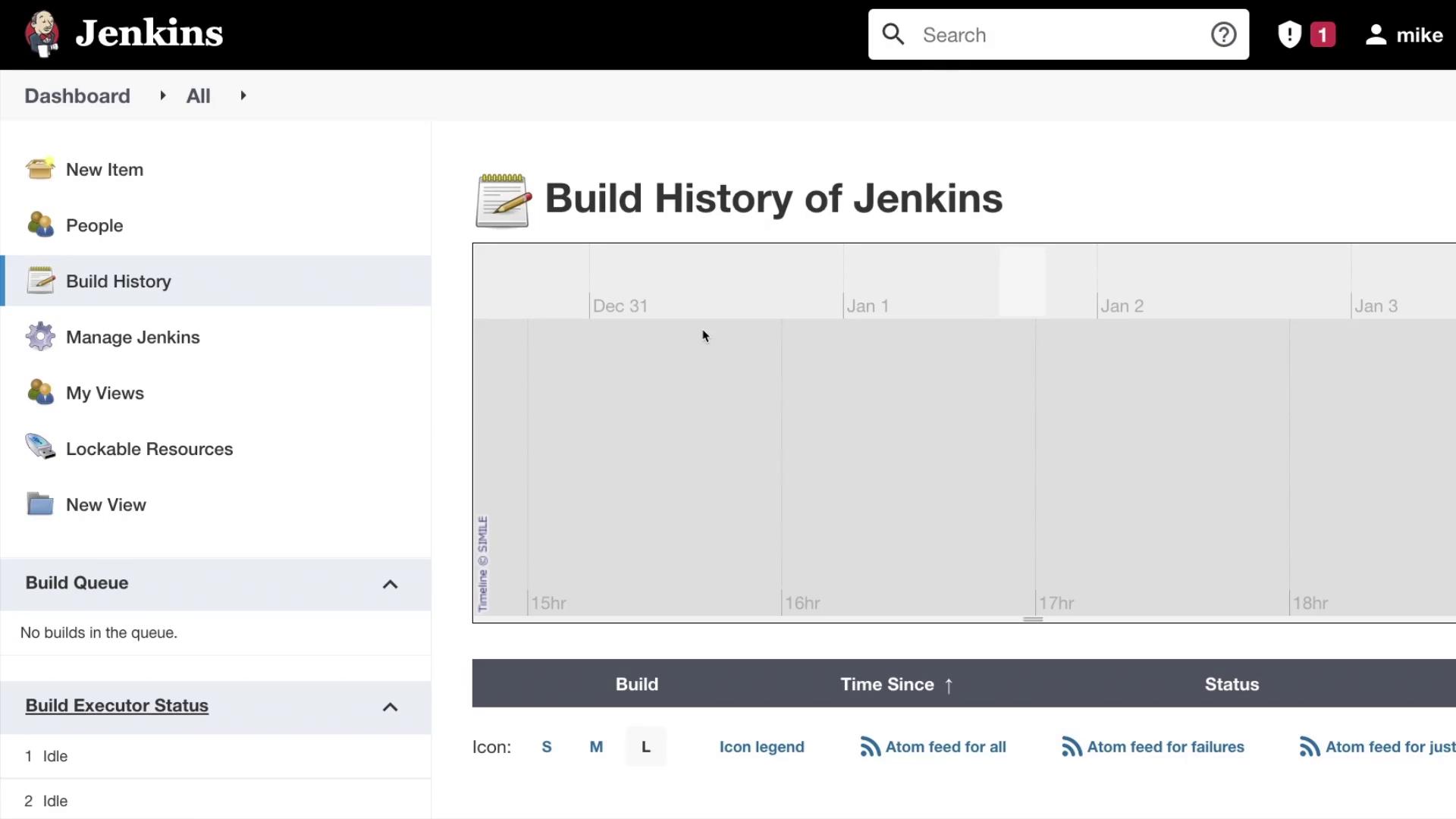1456x819 pixels.
Task: Open the Dashboard breadcrumb dropdown arrow
Action: coord(162,96)
